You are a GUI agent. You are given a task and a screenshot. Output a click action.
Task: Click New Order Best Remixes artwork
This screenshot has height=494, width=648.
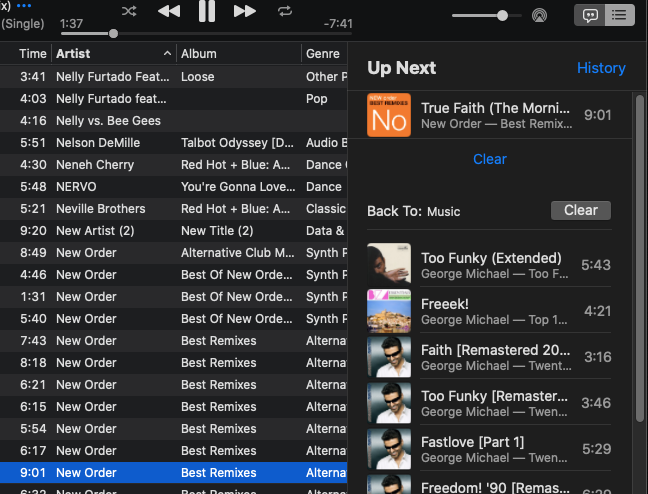pyautogui.click(x=389, y=115)
